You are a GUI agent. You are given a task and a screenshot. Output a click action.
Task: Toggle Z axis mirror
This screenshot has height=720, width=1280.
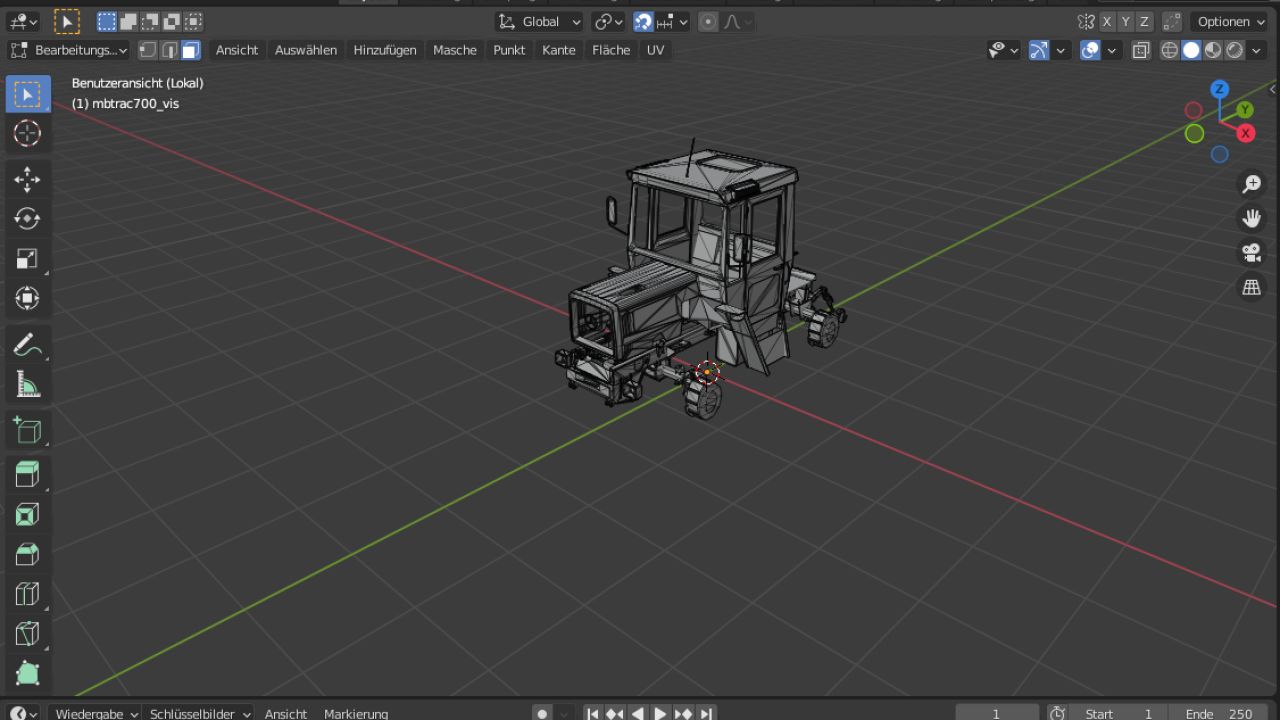coord(1145,21)
